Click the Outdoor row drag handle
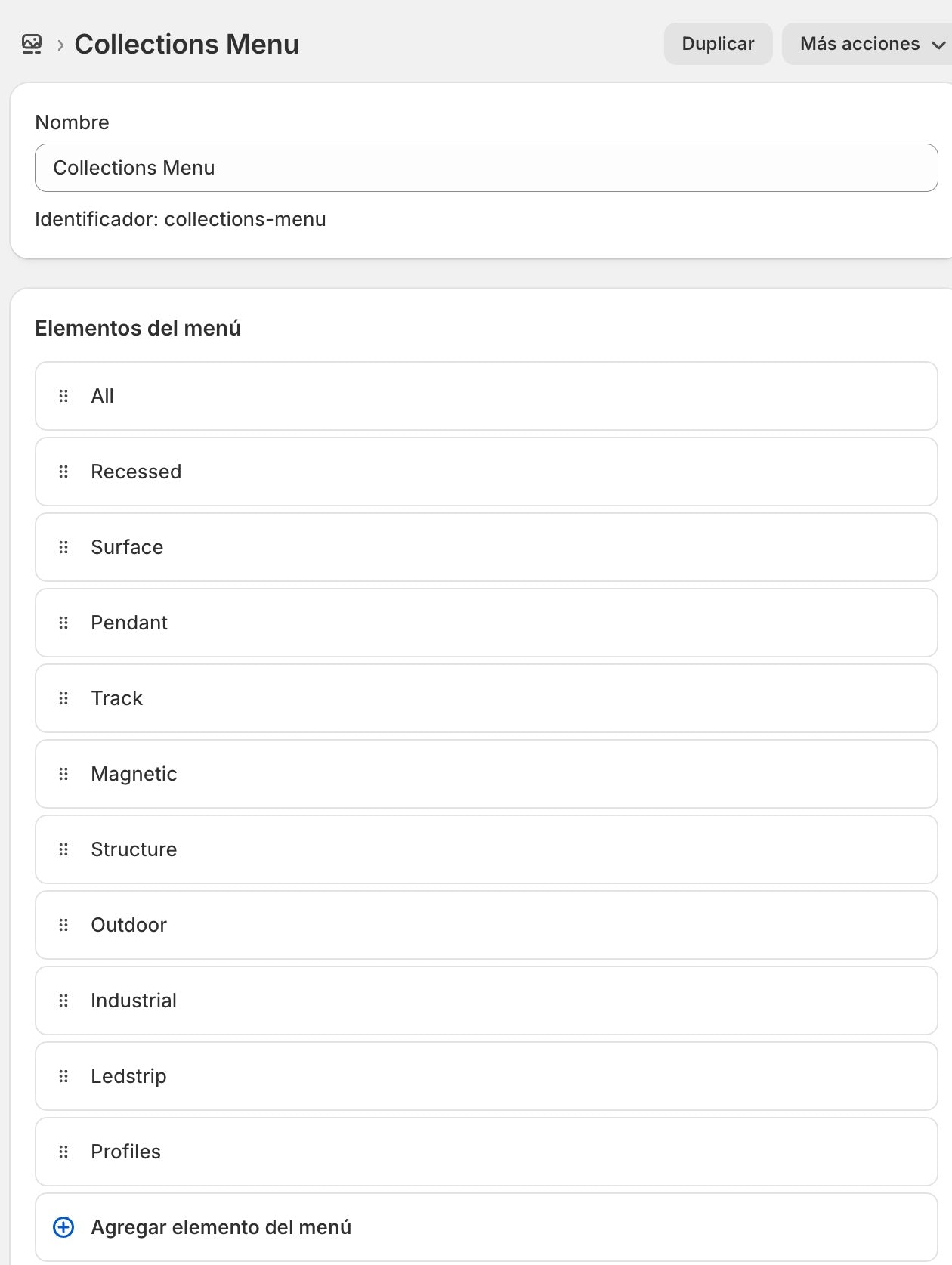This screenshot has width=952, height=1265. tap(63, 925)
